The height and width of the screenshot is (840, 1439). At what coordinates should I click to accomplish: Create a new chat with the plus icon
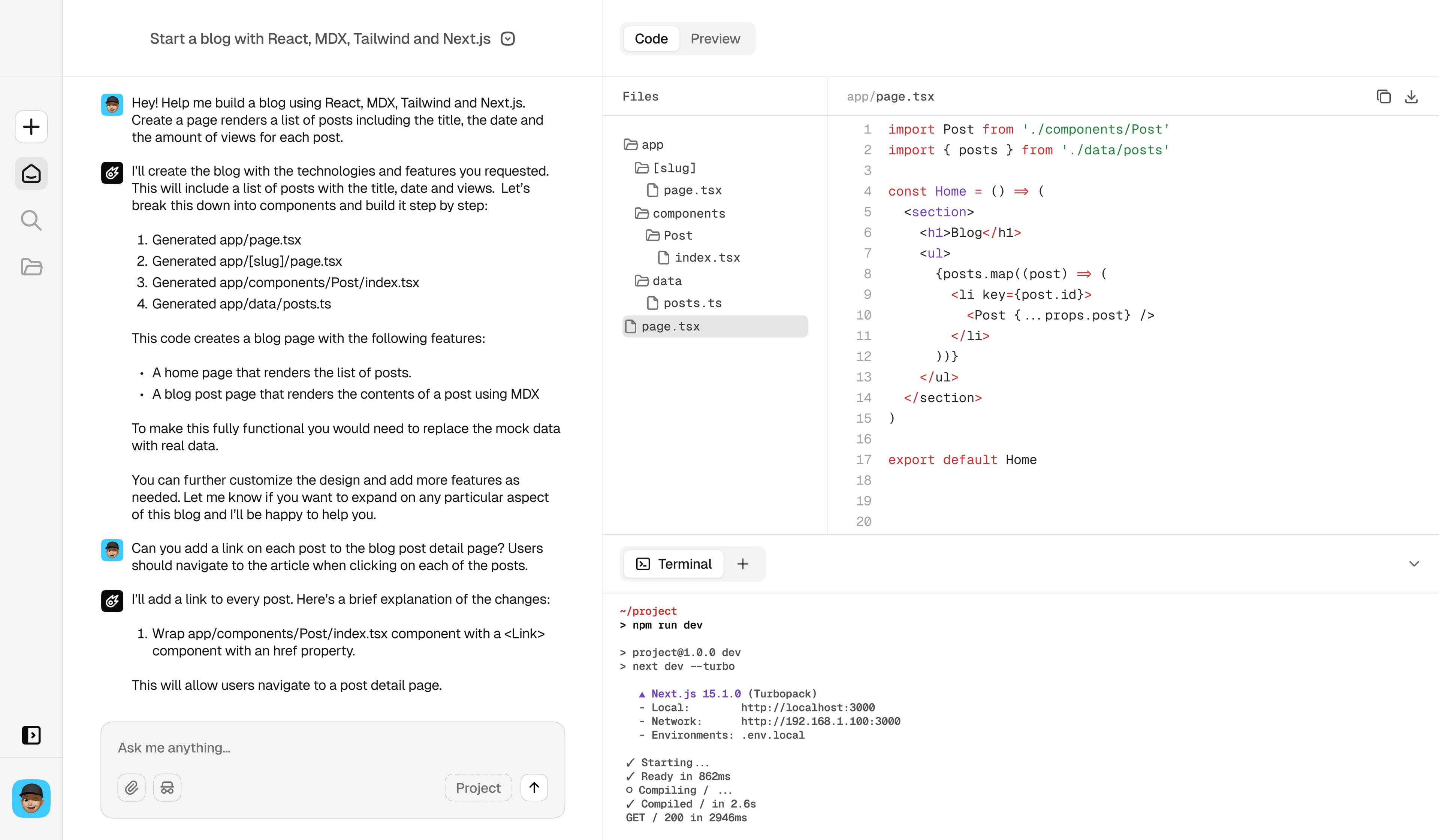(31, 127)
